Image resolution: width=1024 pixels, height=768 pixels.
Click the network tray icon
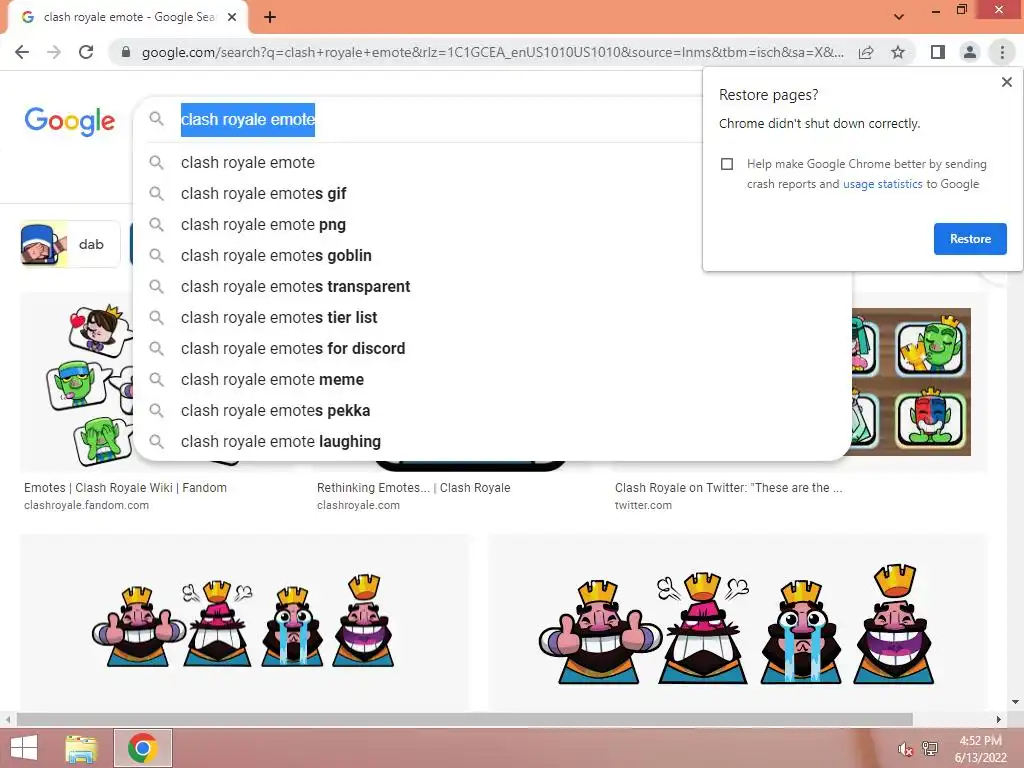tap(930, 749)
